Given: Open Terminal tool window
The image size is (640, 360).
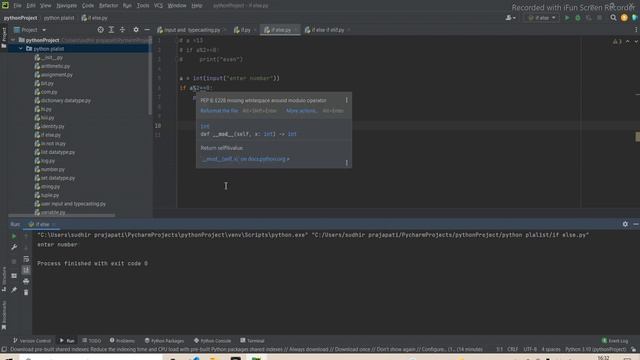Looking at the screenshot, I should click(x=252, y=340).
